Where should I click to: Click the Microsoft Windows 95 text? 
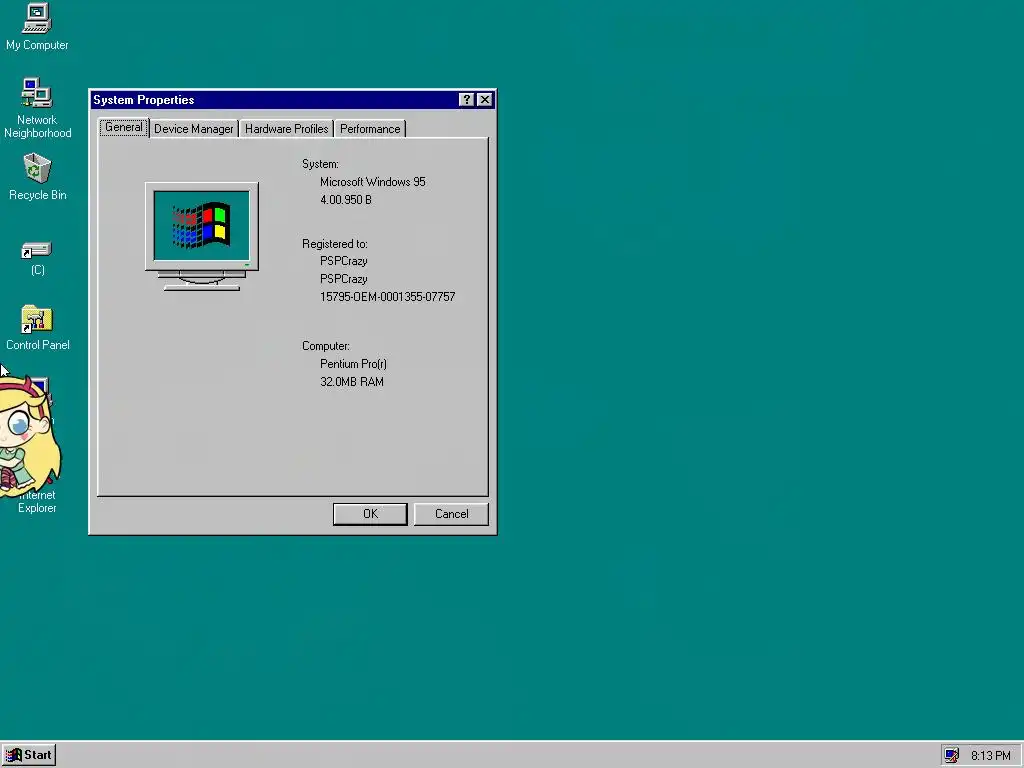pyautogui.click(x=372, y=182)
